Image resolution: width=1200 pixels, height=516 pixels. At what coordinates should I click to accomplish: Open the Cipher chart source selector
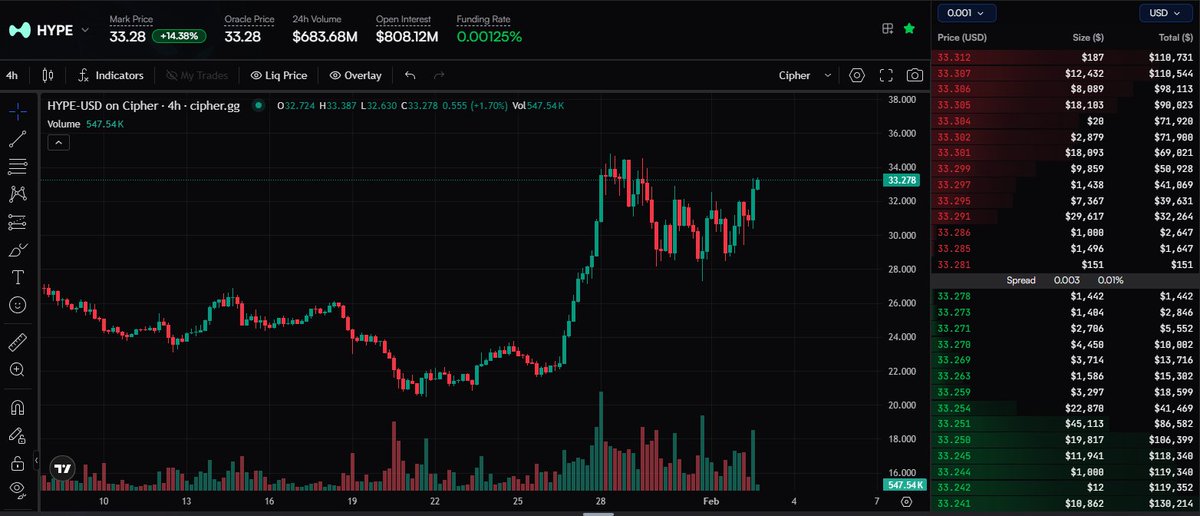click(805, 75)
